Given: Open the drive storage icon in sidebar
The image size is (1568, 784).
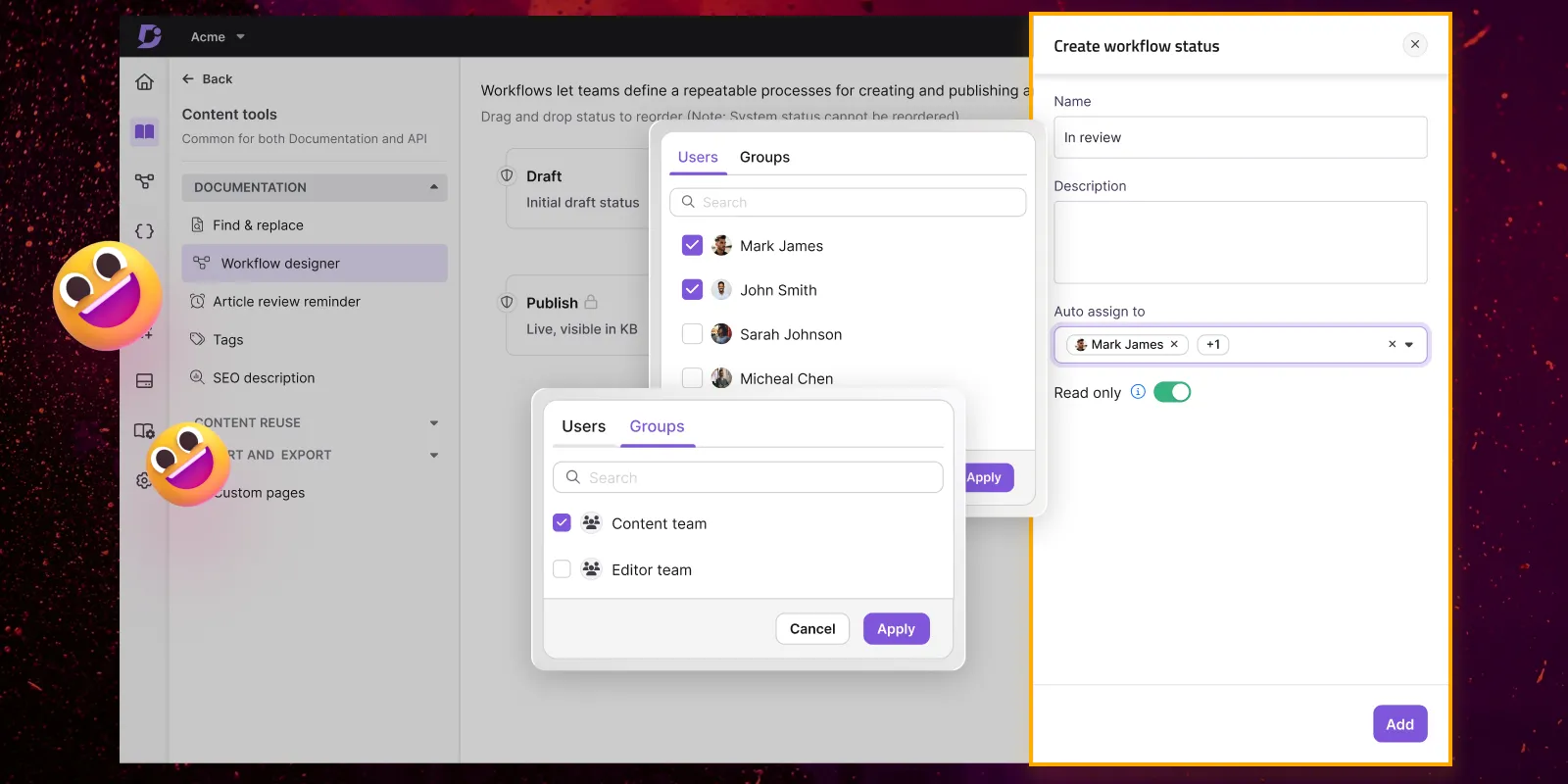Looking at the screenshot, I should coord(144,381).
